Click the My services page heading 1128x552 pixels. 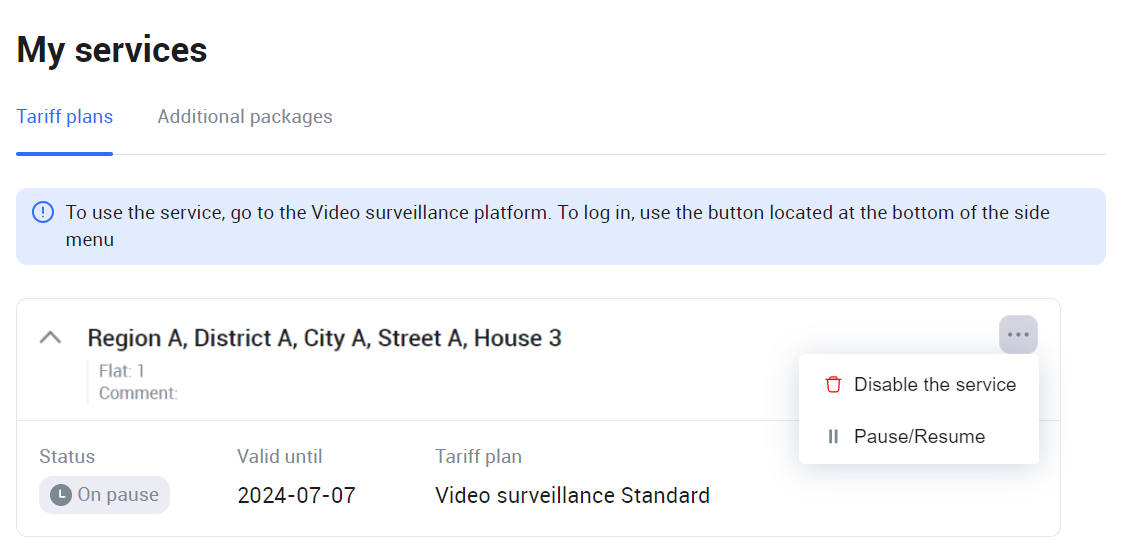112,49
